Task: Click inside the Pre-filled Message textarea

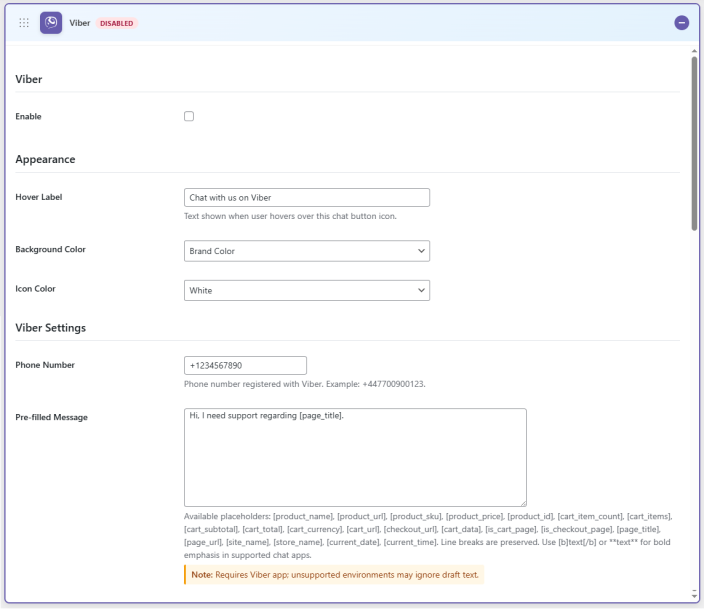Action: coord(355,457)
